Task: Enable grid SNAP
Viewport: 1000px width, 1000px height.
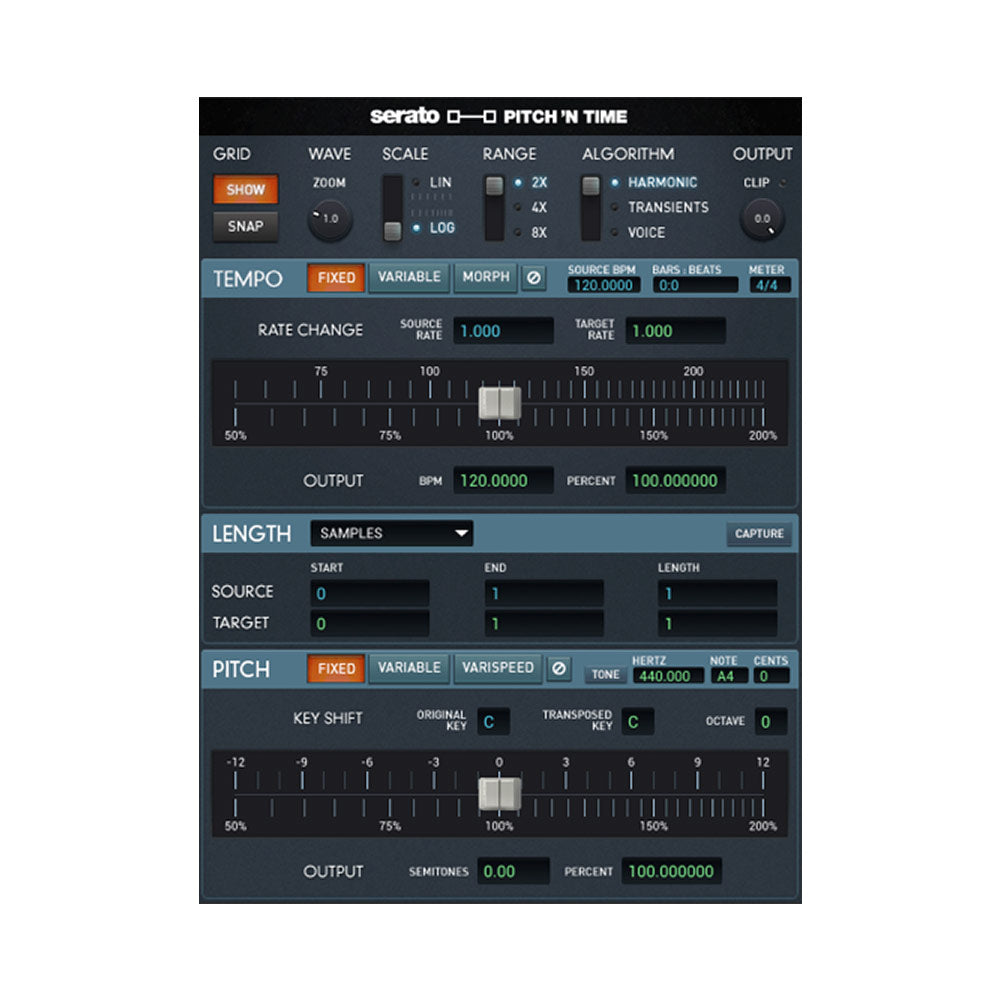Action: point(245,226)
